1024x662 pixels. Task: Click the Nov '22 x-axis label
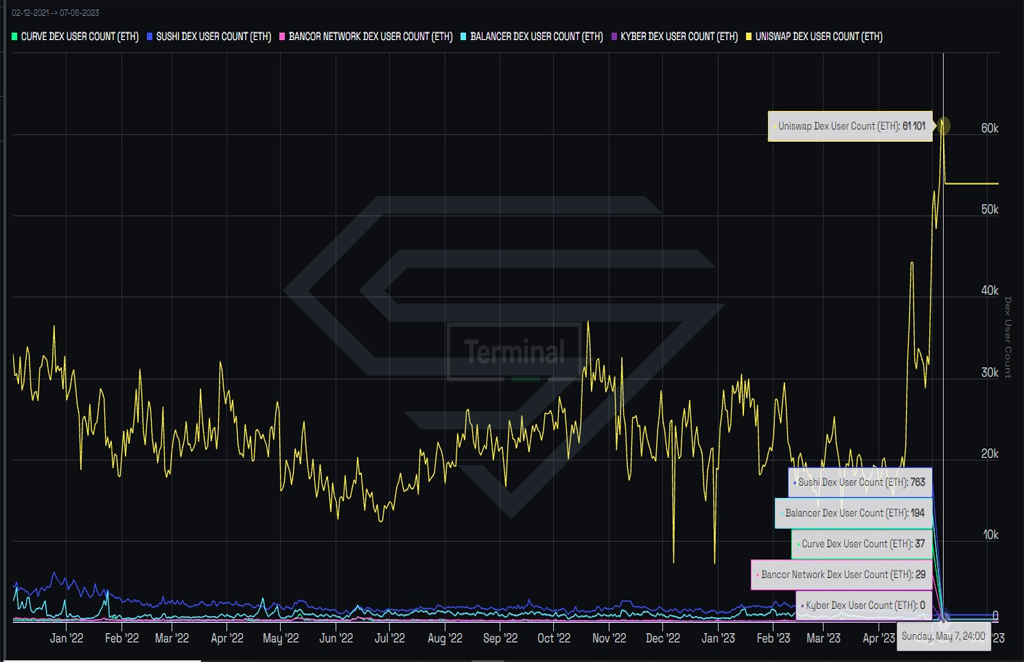pos(609,638)
